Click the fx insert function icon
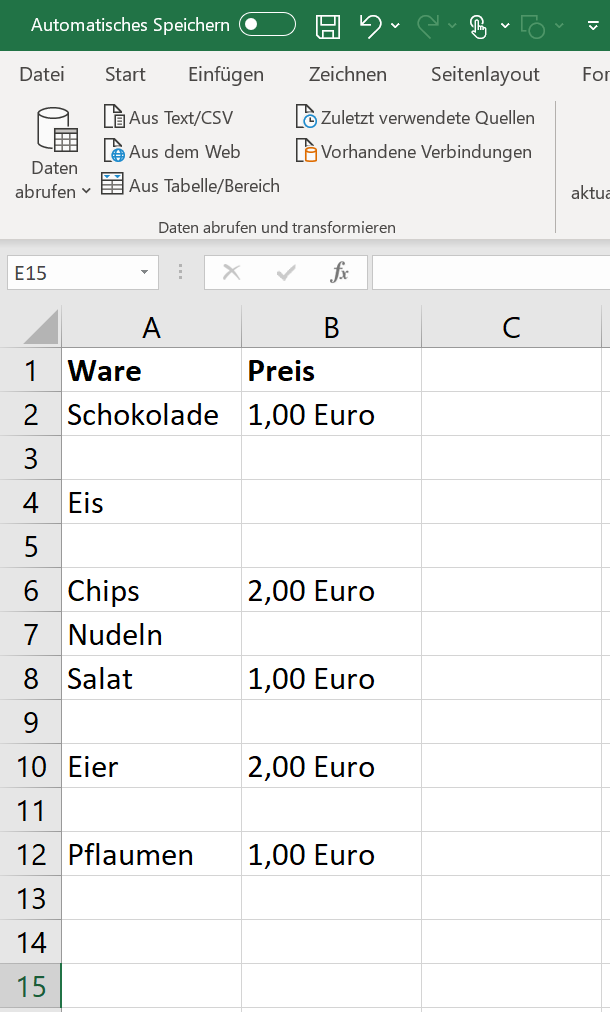Viewport: 610px width, 1012px height. coord(340,272)
